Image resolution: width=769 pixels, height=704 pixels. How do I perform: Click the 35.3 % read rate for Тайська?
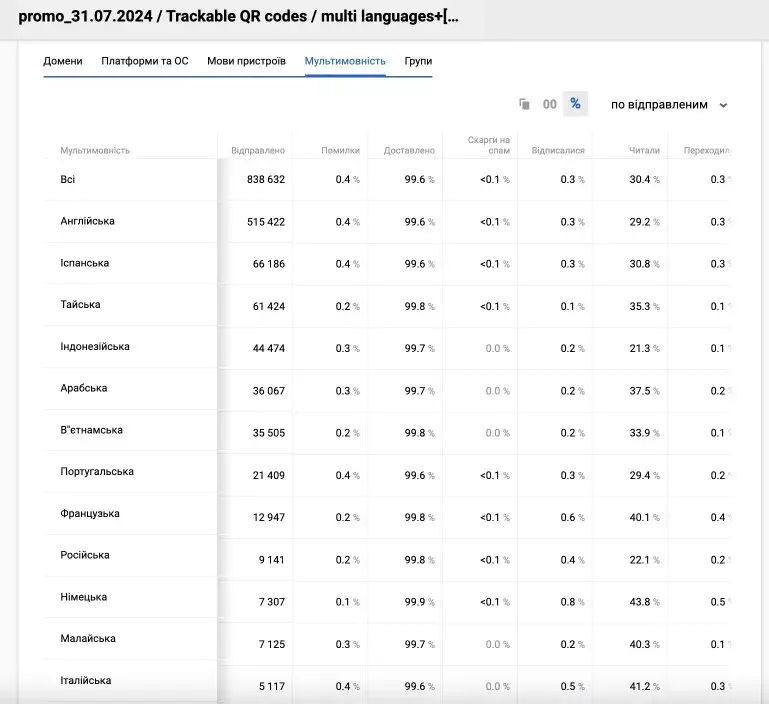coord(644,306)
